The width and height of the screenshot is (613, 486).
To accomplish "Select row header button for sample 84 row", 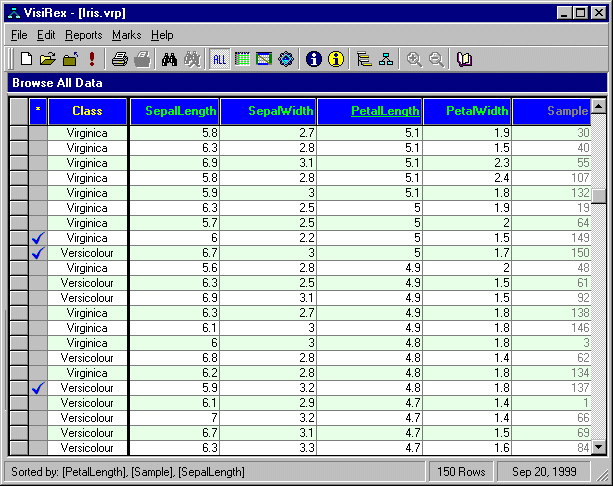I will [19, 448].
